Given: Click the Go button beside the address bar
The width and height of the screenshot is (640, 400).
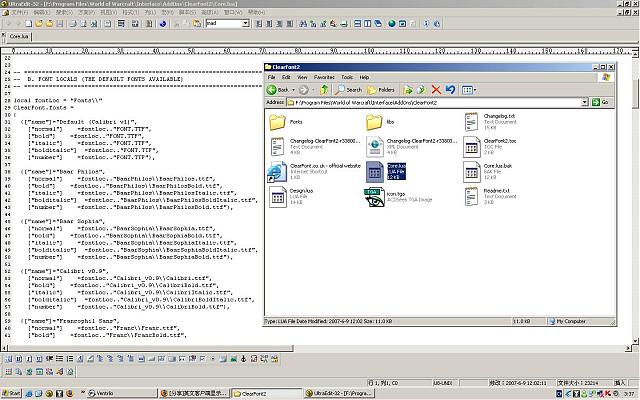Looking at the screenshot, I should pyautogui.click(x=600, y=102).
